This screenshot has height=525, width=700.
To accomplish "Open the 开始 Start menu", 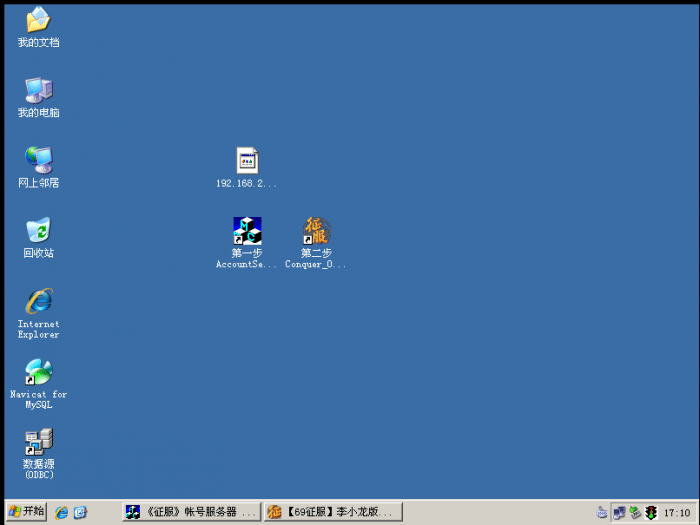I will point(26,512).
